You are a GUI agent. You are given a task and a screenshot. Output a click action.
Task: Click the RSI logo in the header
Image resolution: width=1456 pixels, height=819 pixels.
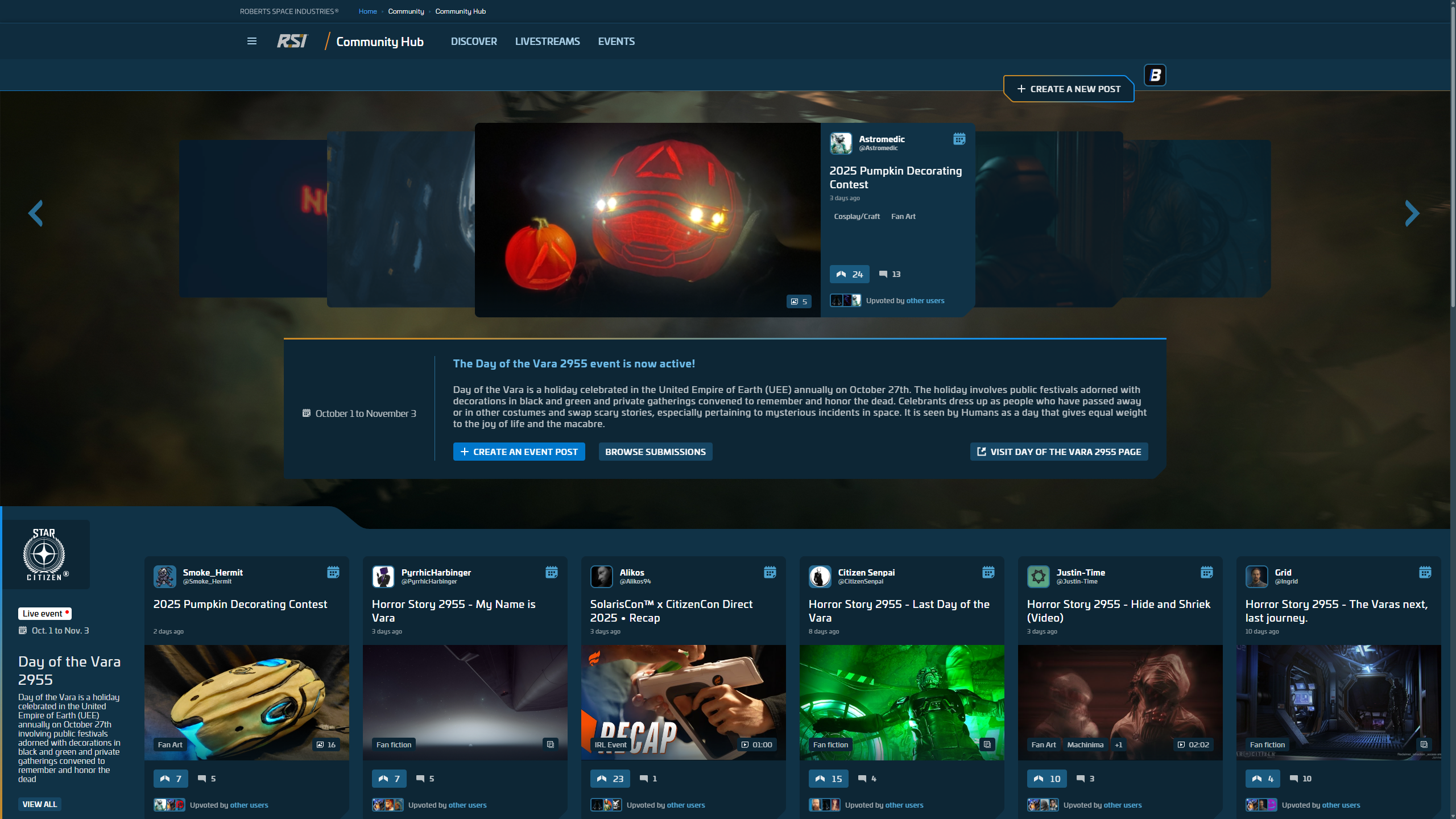pos(292,40)
